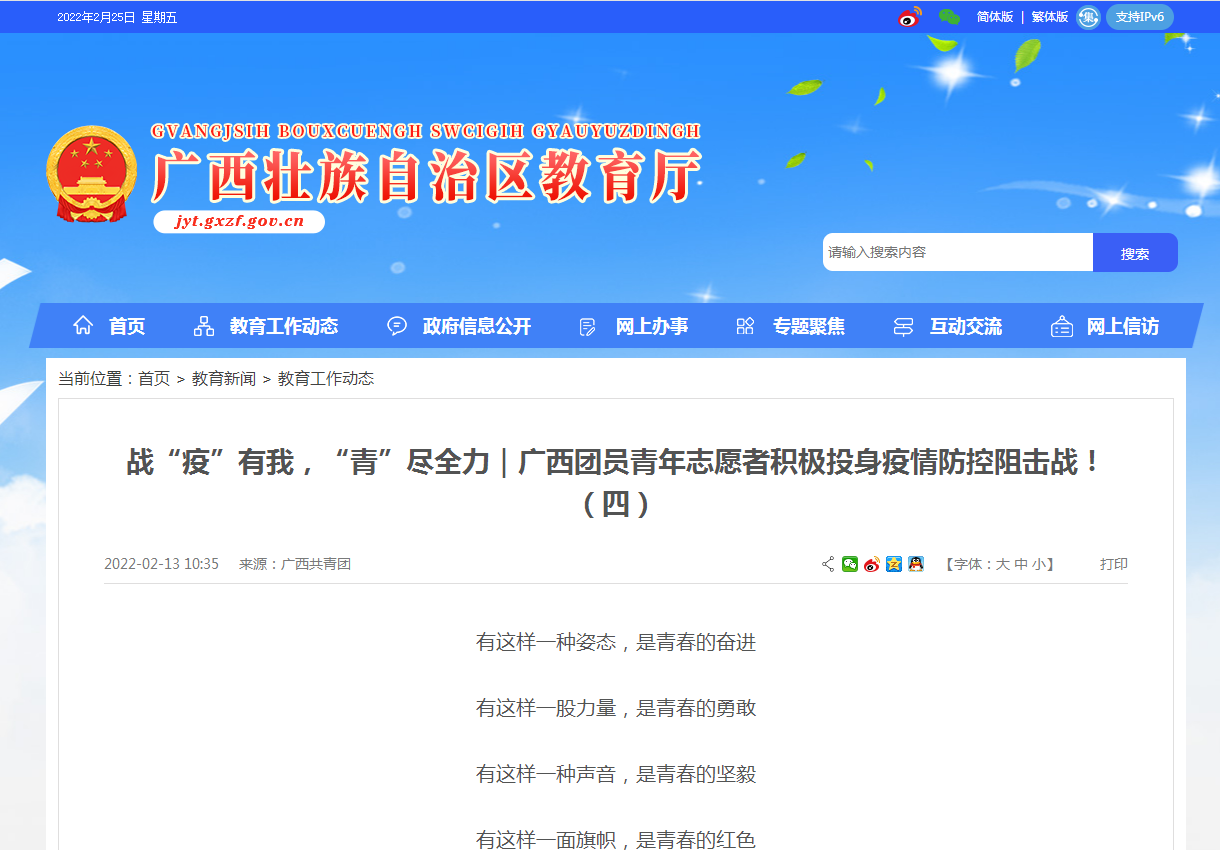Set font size to 小
Image resolution: width=1220 pixels, height=850 pixels.
[x=1039, y=564]
